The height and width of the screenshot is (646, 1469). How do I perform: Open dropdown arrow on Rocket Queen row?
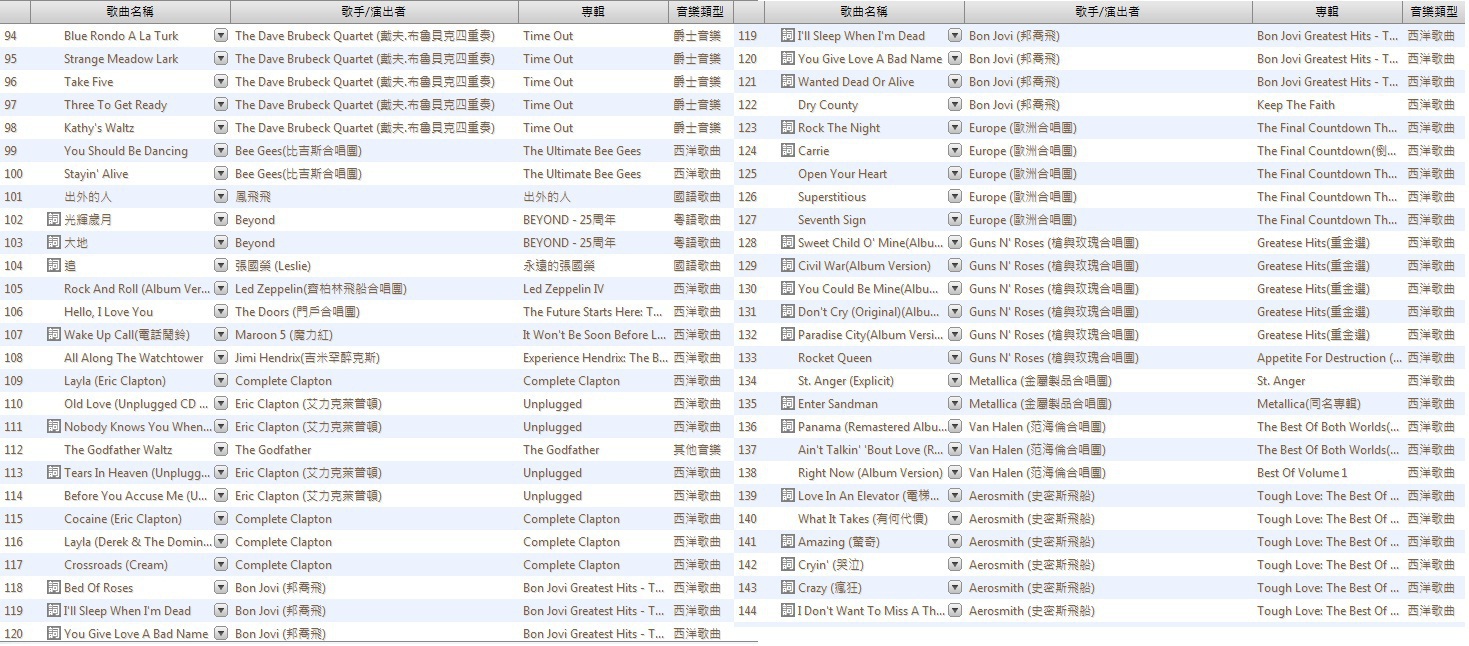(x=955, y=357)
